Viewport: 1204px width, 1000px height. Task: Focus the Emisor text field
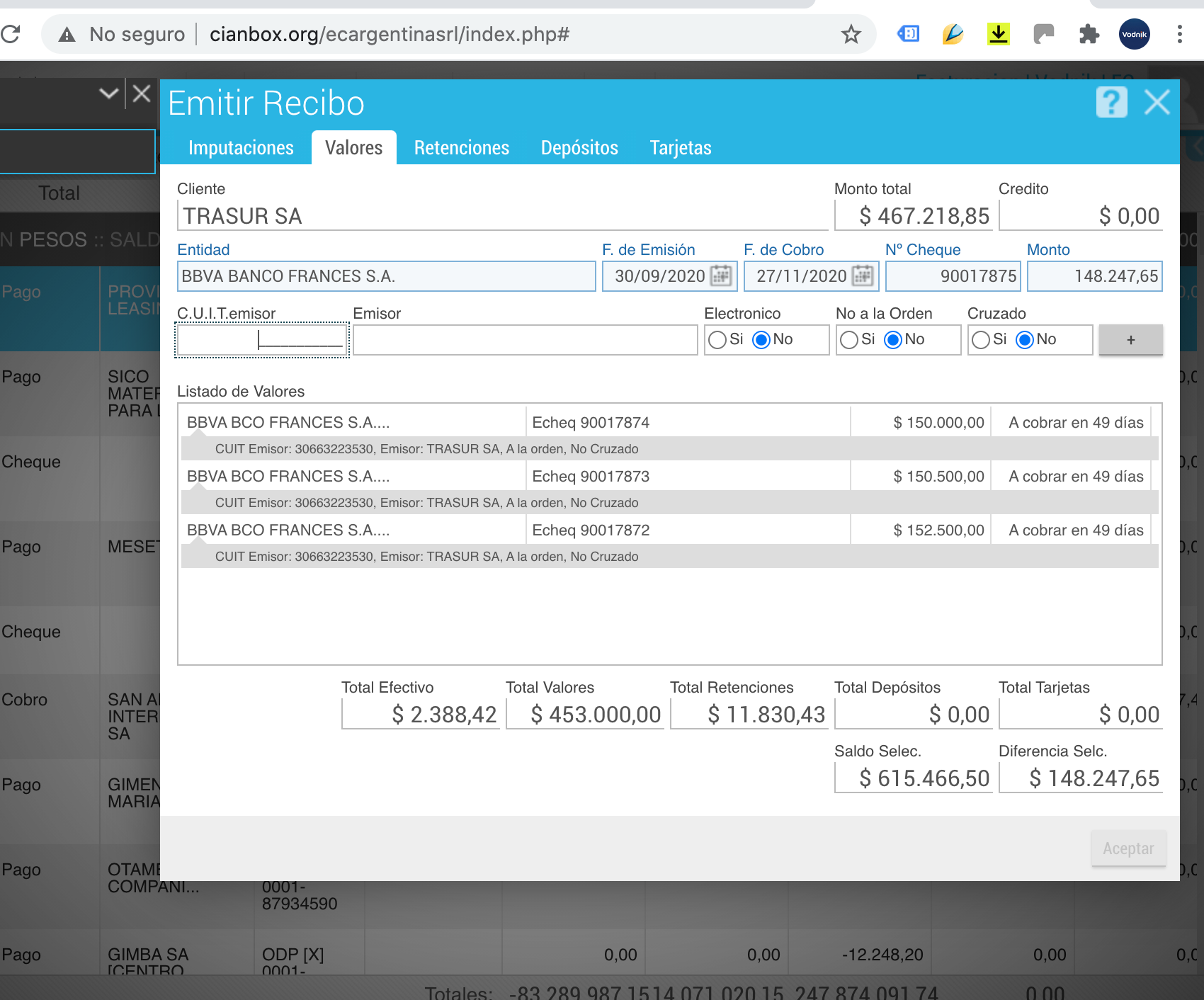525,340
